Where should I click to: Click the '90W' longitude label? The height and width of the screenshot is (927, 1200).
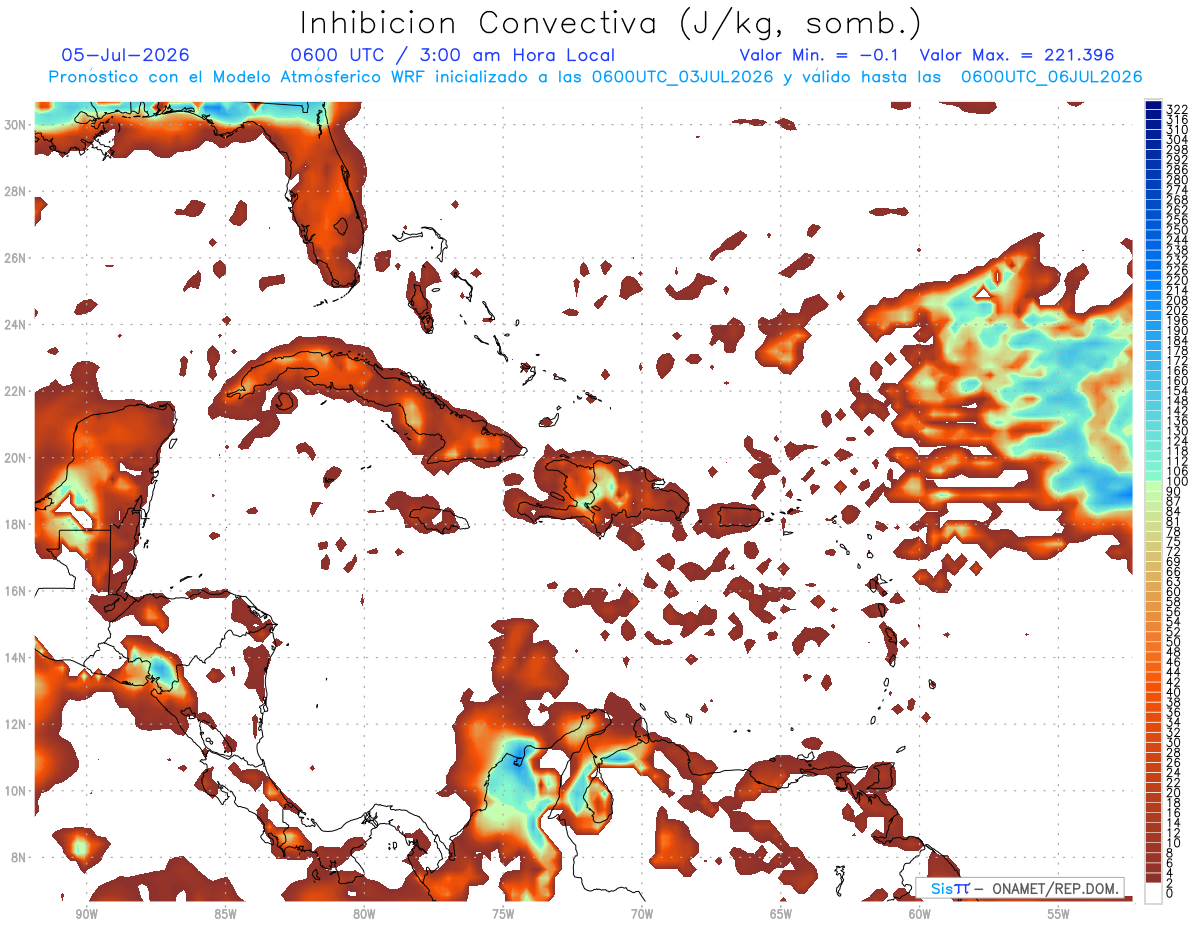pyautogui.click(x=86, y=914)
